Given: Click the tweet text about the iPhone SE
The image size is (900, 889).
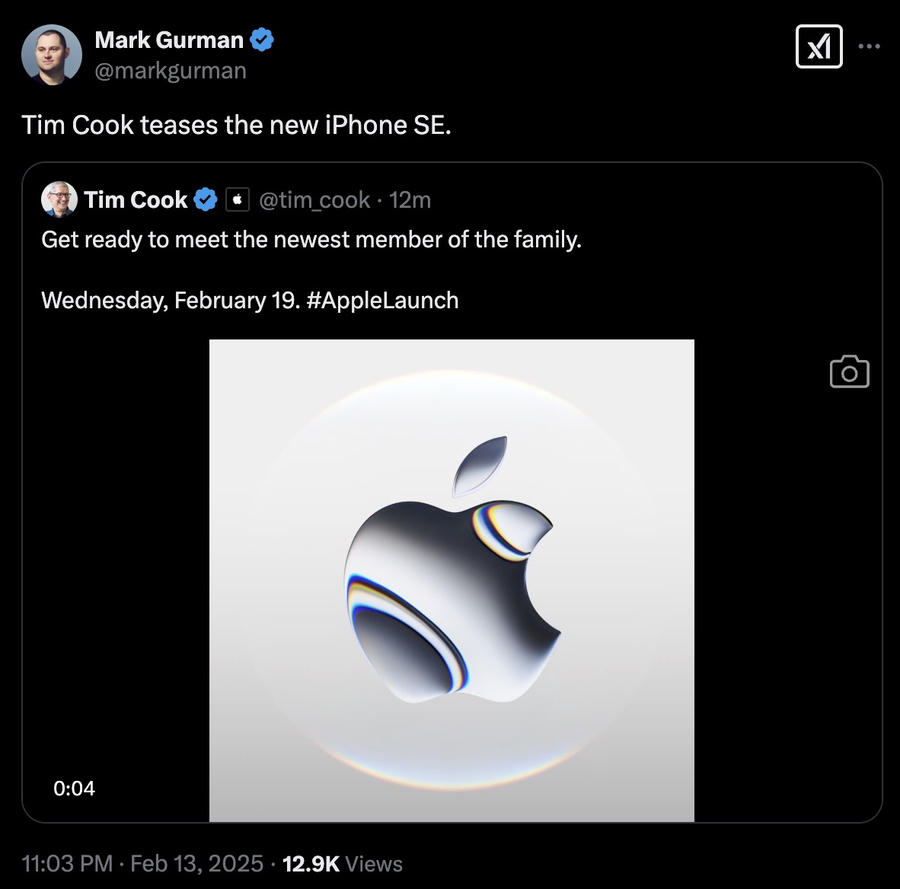Looking at the screenshot, I should tap(236, 125).
